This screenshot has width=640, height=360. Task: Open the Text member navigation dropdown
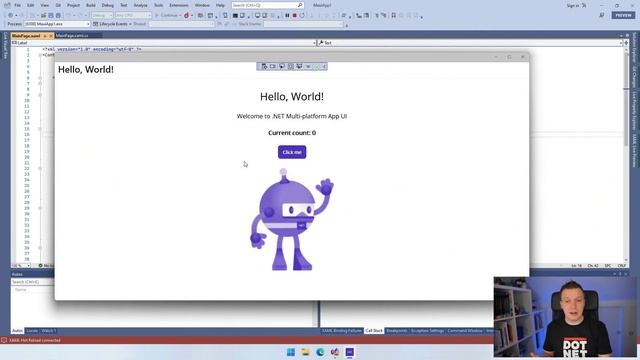click(x=470, y=42)
